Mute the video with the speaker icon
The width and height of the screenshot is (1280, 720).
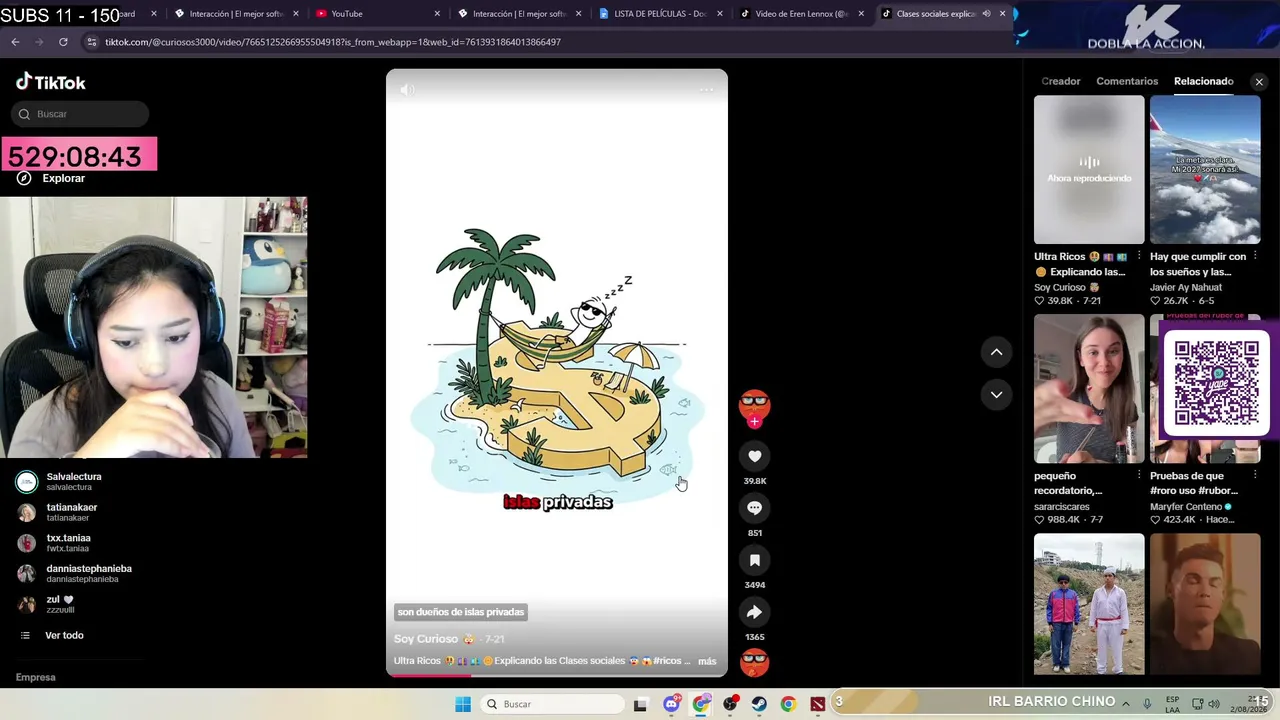pyautogui.click(x=407, y=90)
